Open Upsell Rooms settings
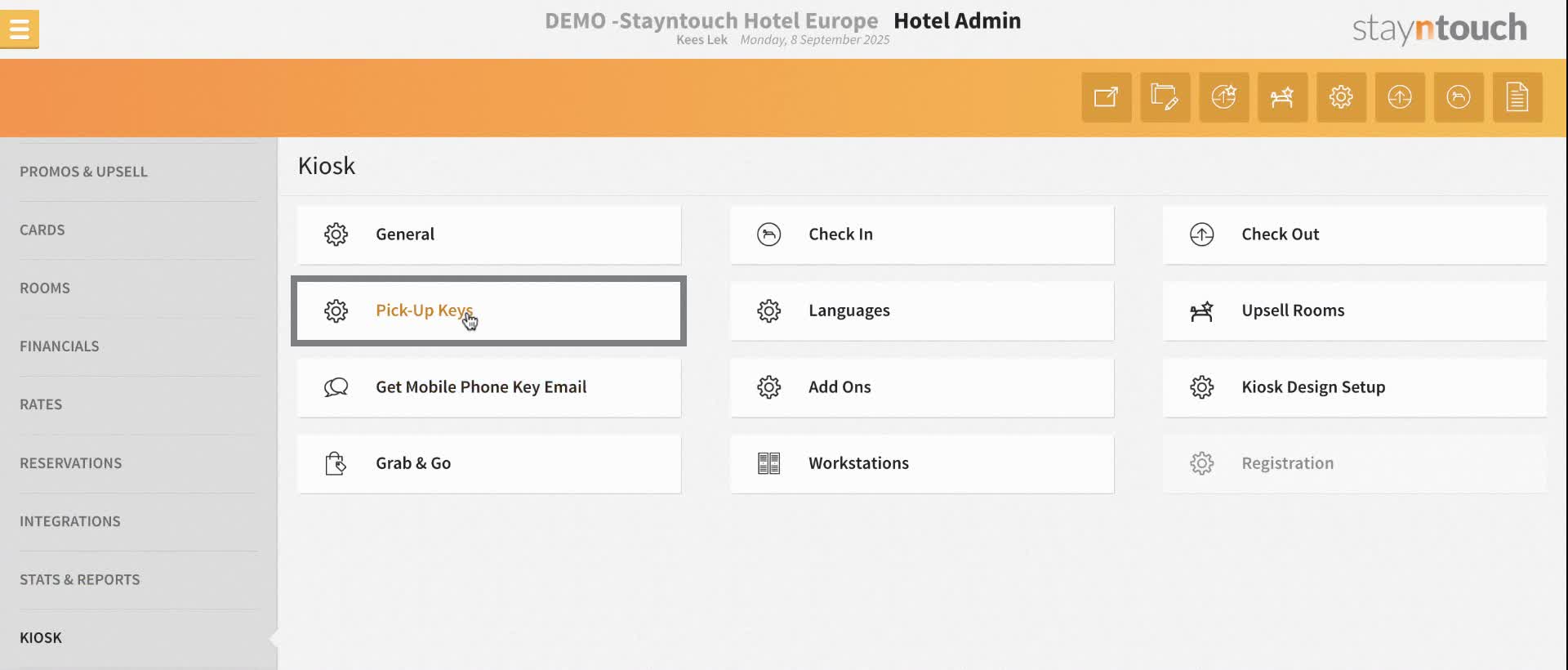Viewport: 1568px width, 670px height. click(1355, 310)
